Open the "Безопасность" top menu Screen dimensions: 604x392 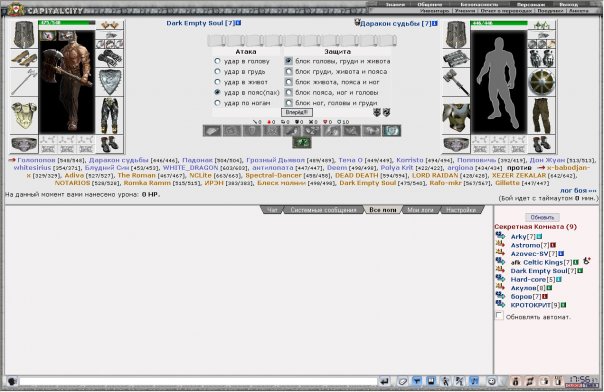tap(479, 5)
